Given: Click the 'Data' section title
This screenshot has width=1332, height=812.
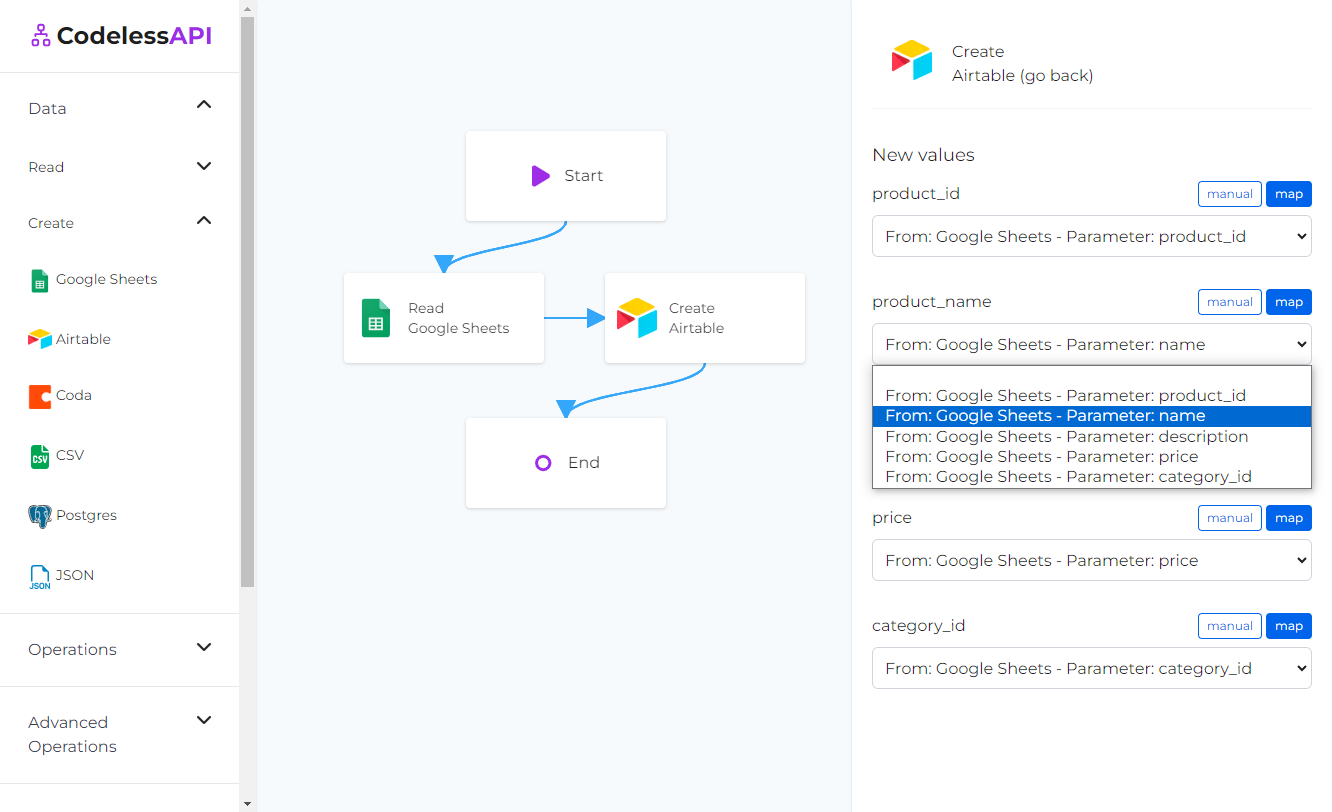Looking at the screenshot, I should (47, 109).
